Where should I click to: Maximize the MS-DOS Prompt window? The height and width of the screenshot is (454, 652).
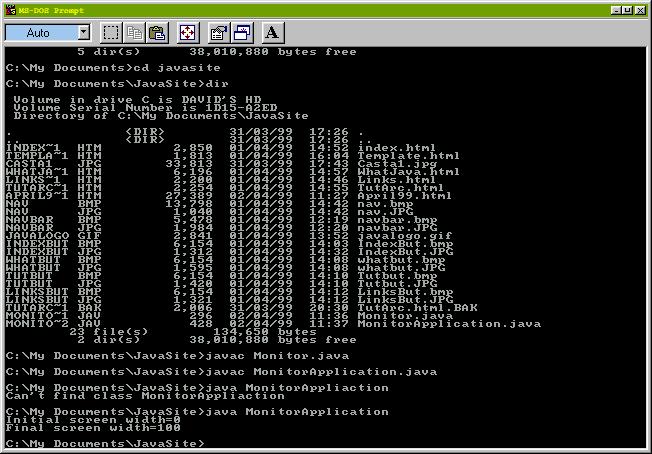tap(628, 10)
